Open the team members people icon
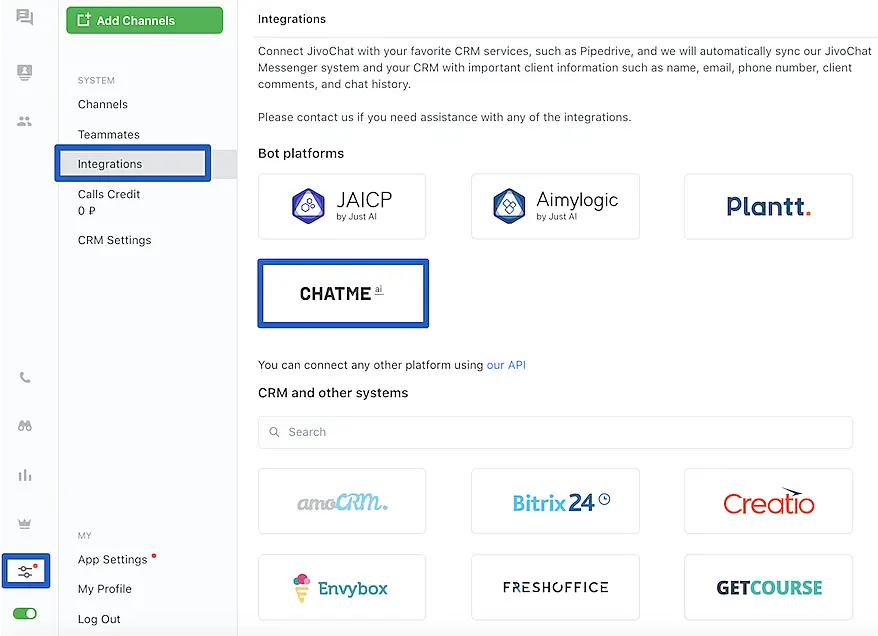This screenshot has height=636, width=878. click(x=25, y=121)
